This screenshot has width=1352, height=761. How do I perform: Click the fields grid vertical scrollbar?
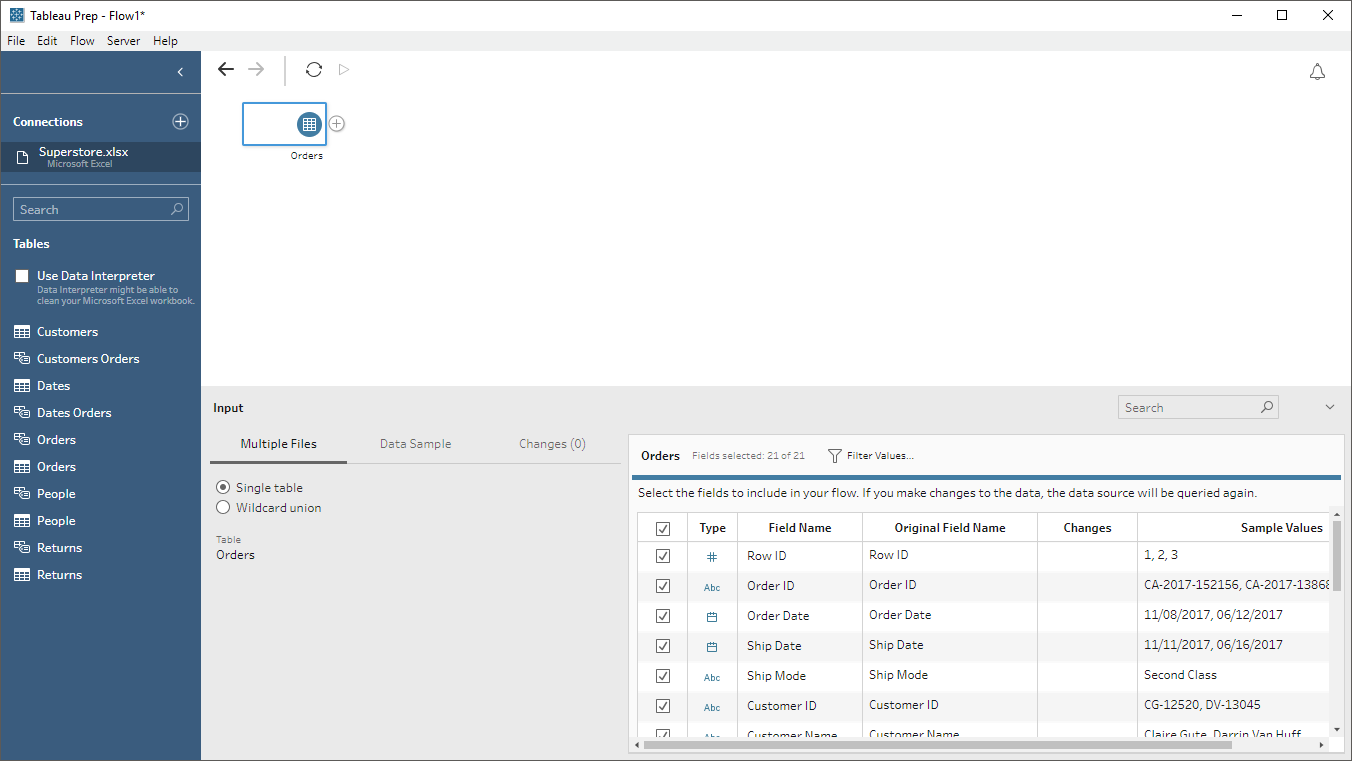click(x=1337, y=556)
